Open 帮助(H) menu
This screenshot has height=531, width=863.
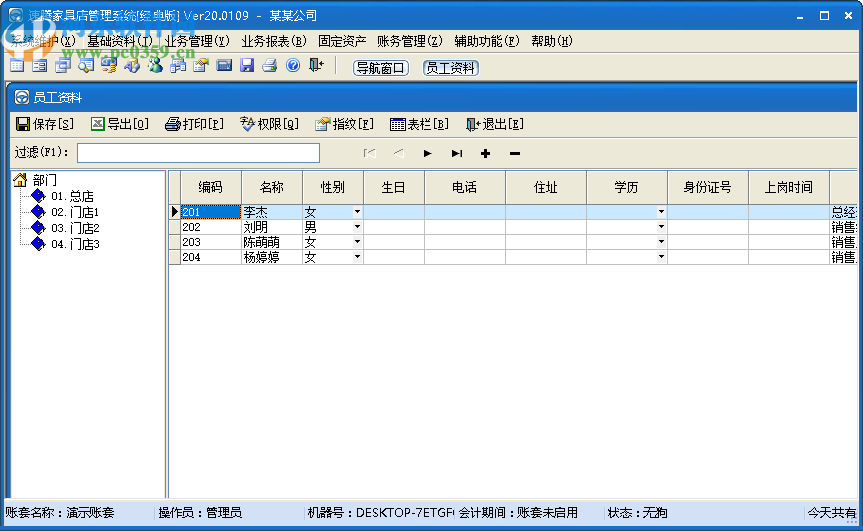552,41
